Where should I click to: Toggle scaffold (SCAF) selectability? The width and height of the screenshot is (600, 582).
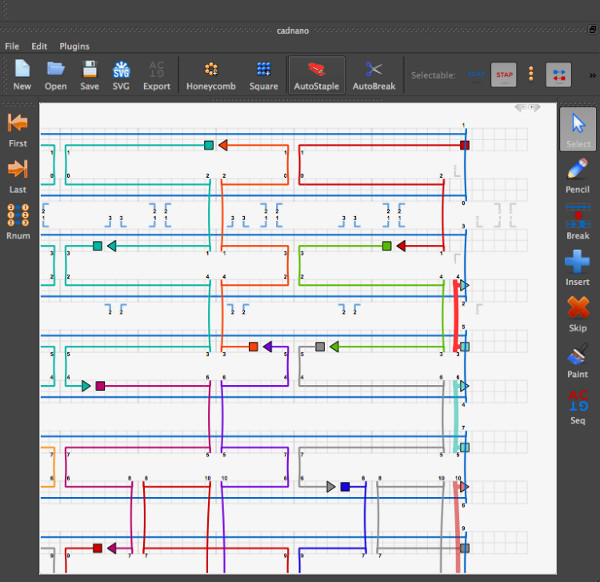[476, 74]
